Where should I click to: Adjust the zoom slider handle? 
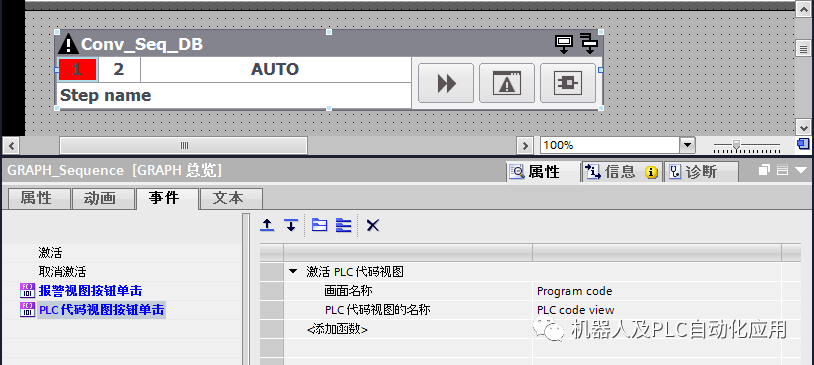click(736, 145)
